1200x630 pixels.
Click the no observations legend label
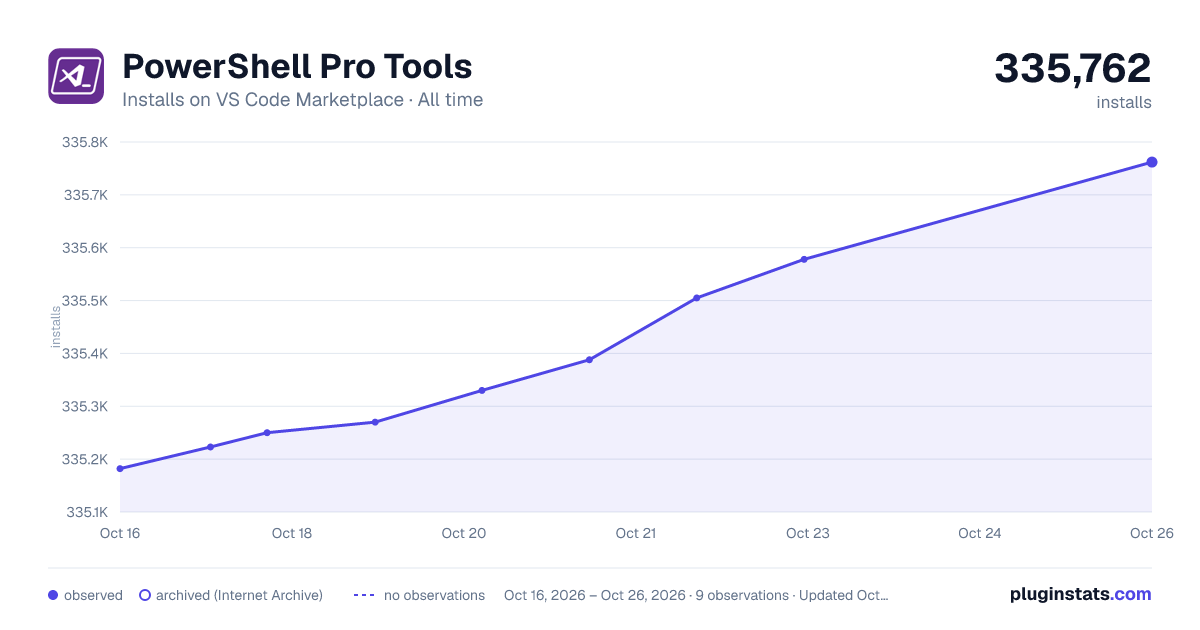click(434, 595)
